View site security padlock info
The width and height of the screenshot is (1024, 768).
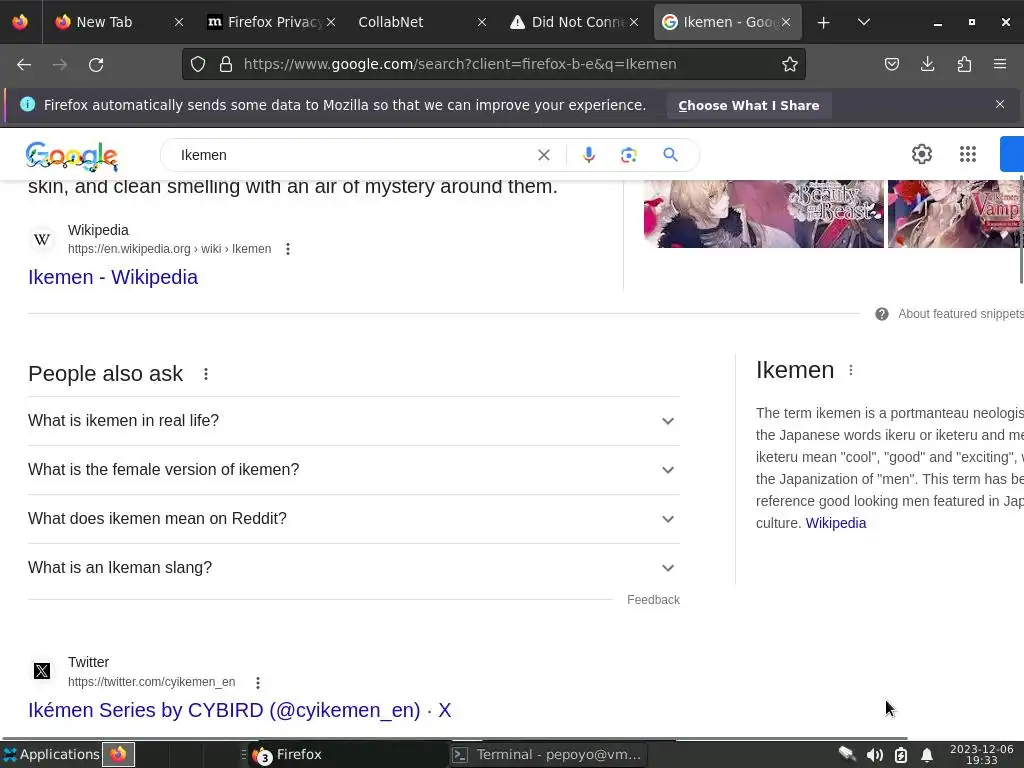pos(226,64)
